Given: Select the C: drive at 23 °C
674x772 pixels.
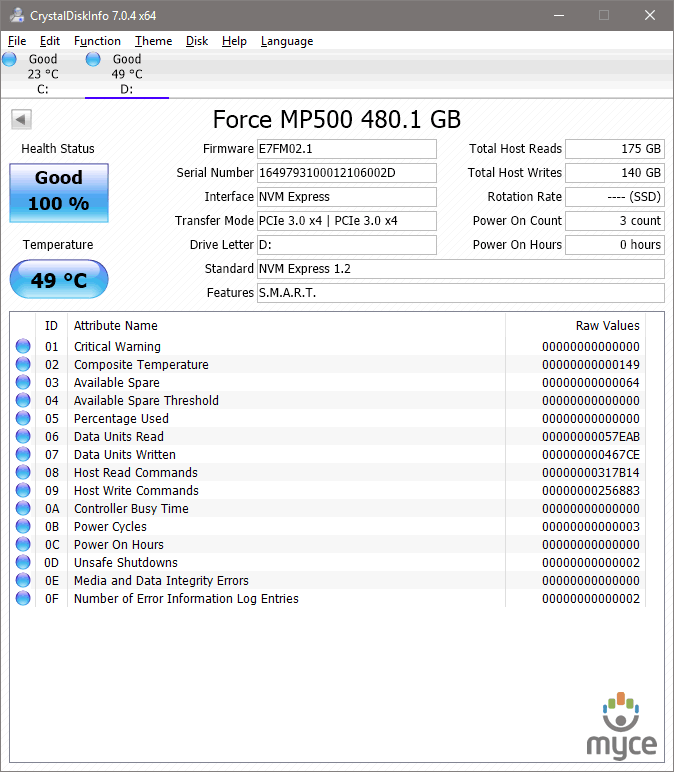Looking at the screenshot, I should coord(42,74).
